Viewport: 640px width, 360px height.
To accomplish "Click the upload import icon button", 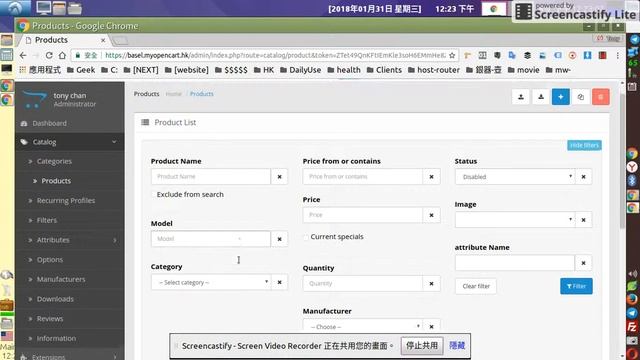I will pos(521,97).
